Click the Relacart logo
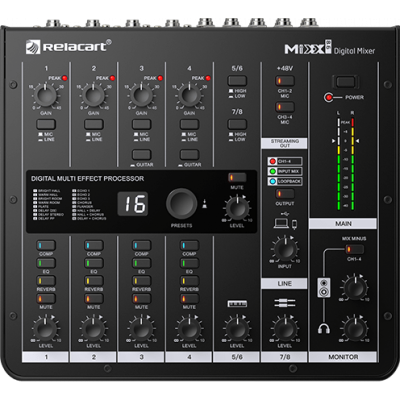Viewport: 400px width, 400px height. [68, 47]
